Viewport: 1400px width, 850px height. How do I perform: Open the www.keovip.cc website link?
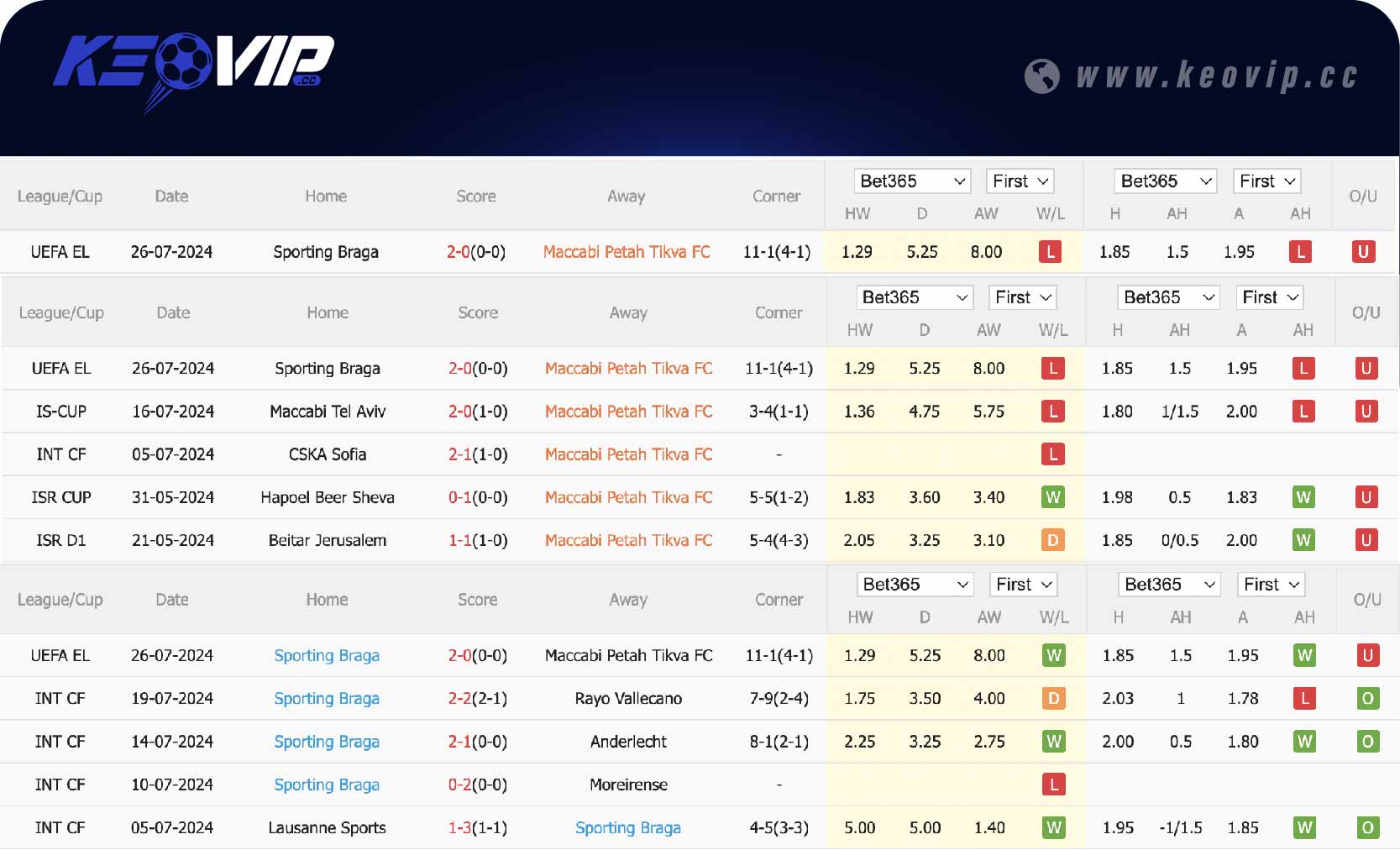[1216, 76]
